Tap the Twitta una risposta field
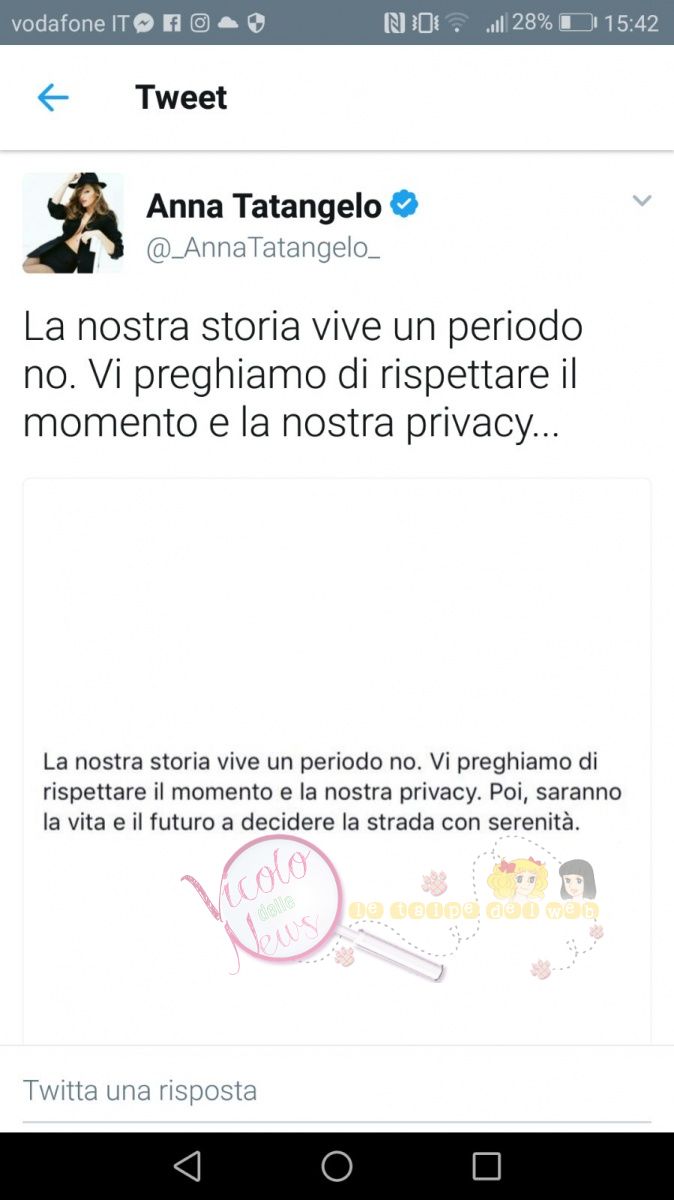 (x=337, y=1090)
